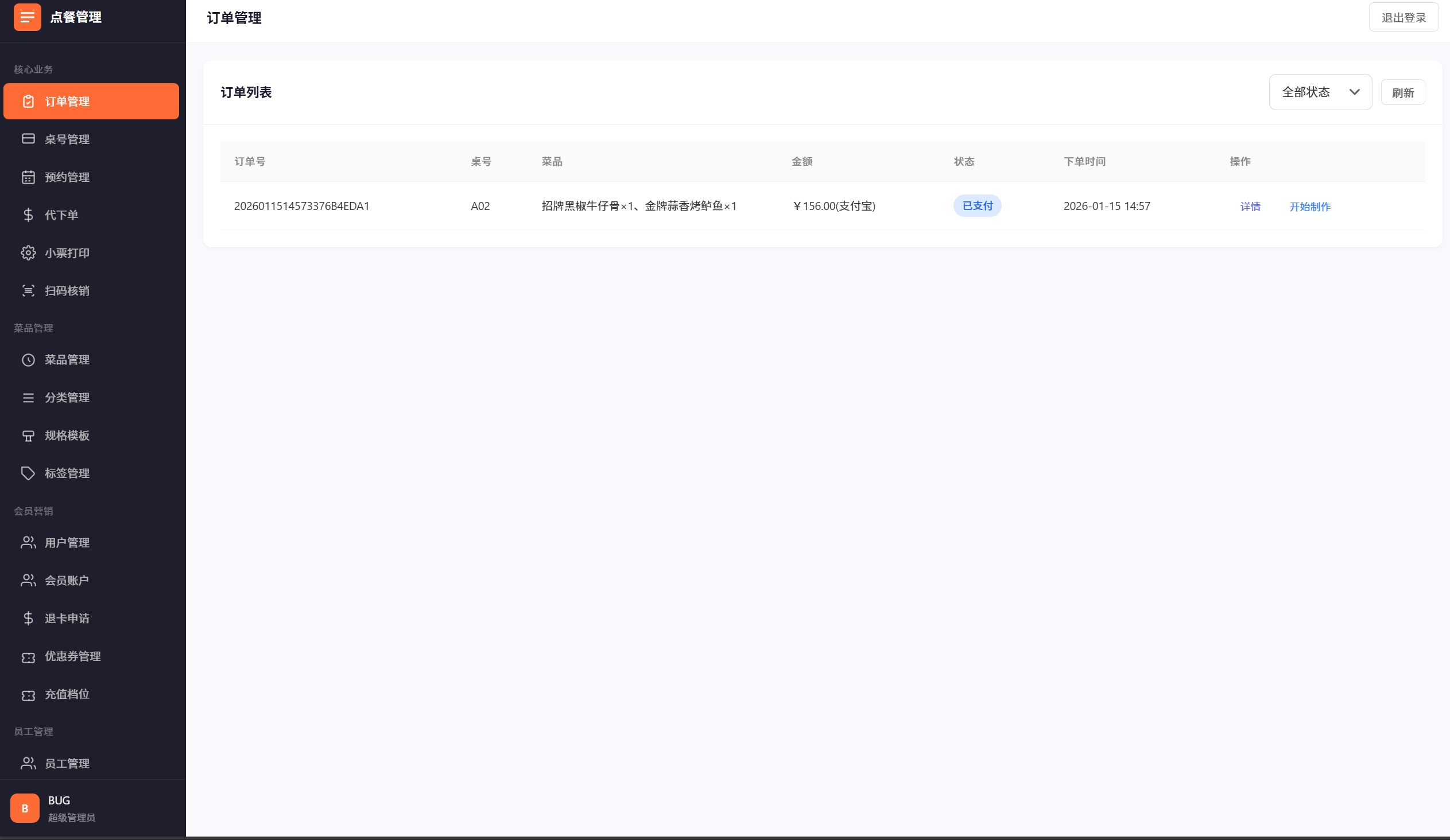This screenshot has height=840, width=1450.
Task: Click the tag icon beside 标签管理
Action: click(28, 473)
